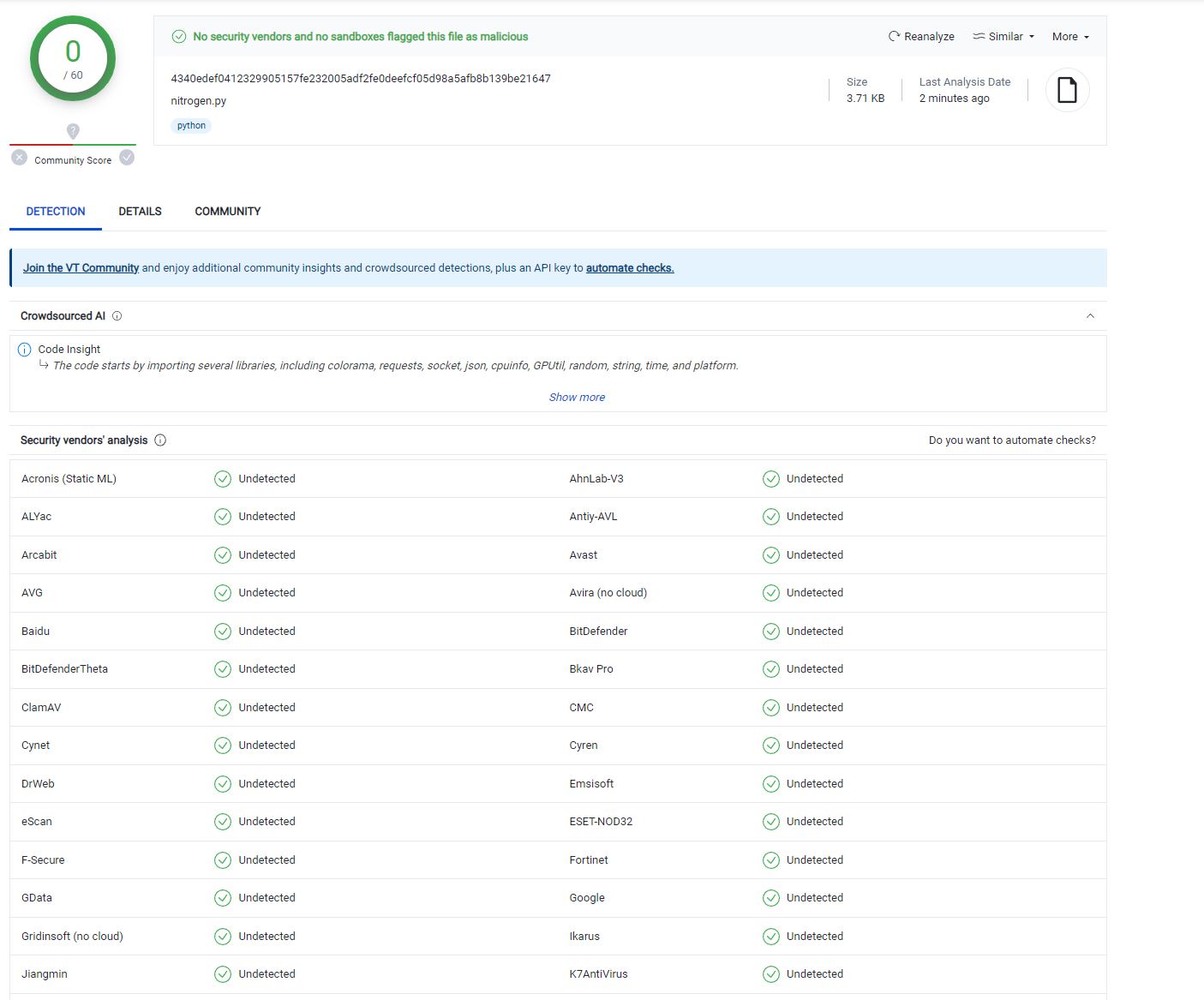Open the file report download icon
1204x1000 pixels.
[1067, 89]
